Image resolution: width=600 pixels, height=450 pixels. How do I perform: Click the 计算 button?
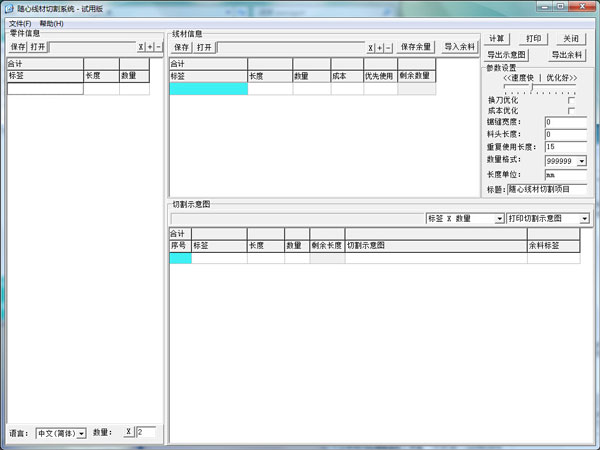click(x=496, y=39)
